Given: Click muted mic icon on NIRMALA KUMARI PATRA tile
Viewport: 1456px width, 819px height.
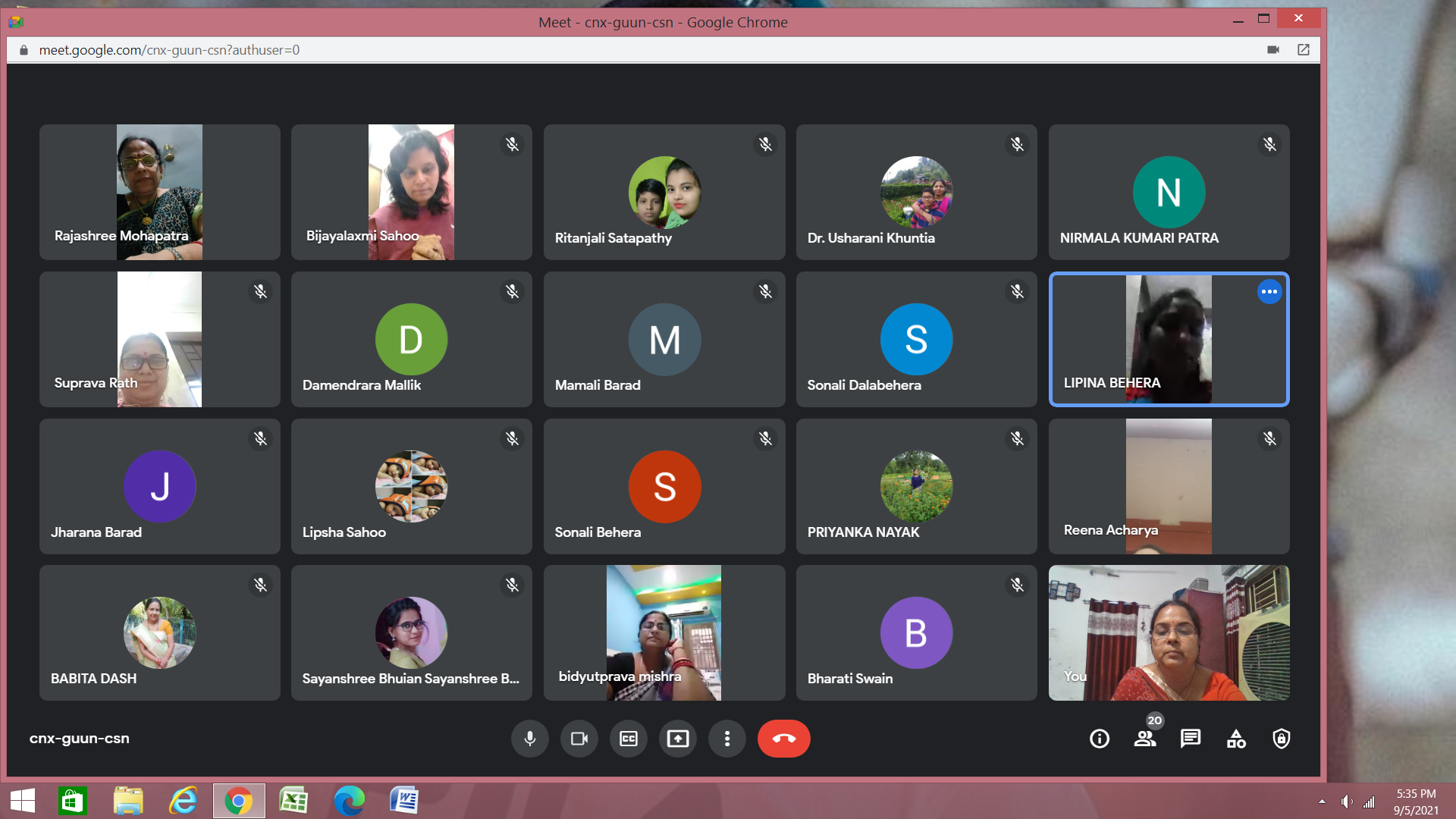Looking at the screenshot, I should tap(1270, 144).
